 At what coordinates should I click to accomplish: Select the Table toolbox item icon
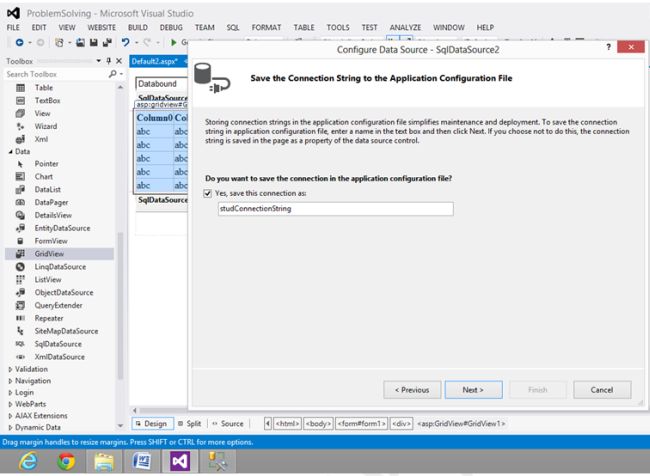tap(20, 88)
